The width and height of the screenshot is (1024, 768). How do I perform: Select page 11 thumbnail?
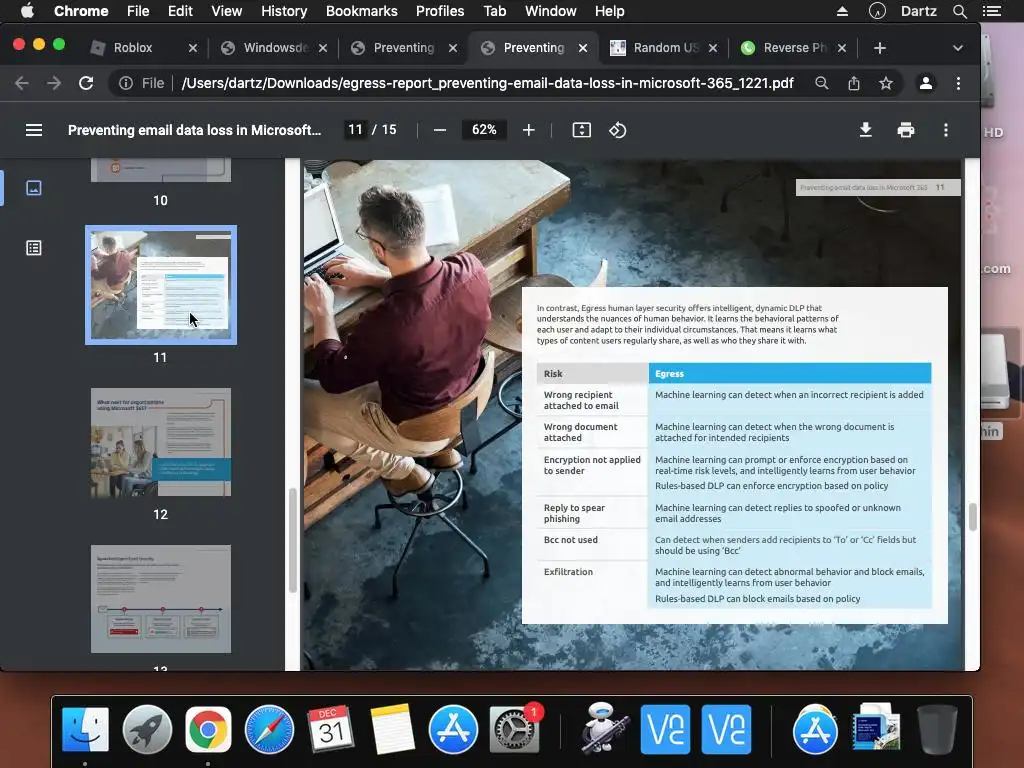tap(161, 285)
